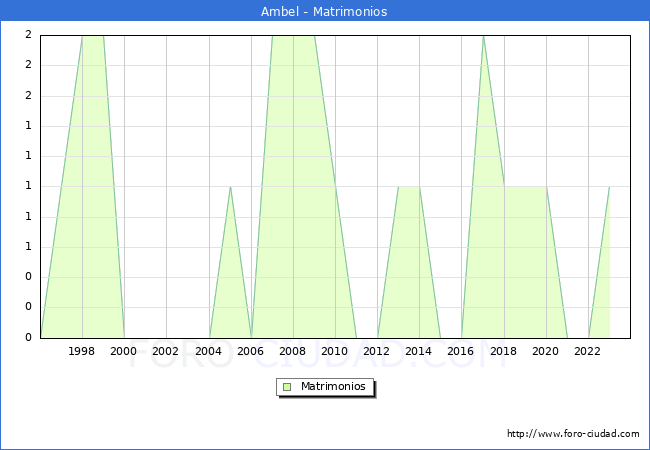This screenshot has width=650, height=450.
Task: Click x-axis label 2022
Action: click(587, 351)
